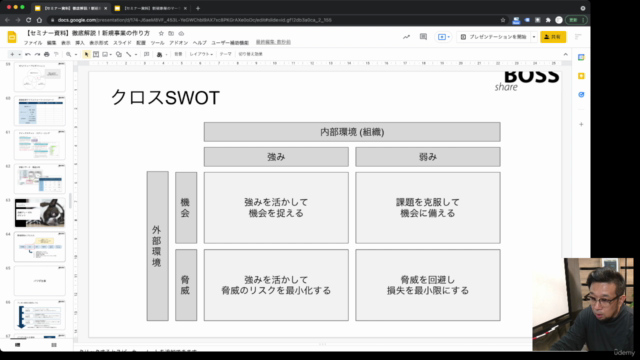Open the comment history icon
This screenshot has width=640, height=360.
pyautogui.click(x=423, y=37)
